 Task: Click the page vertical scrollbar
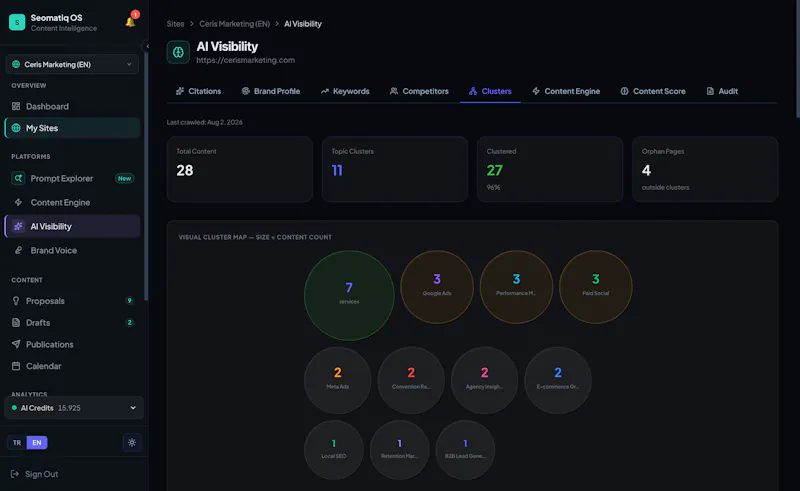tap(797, 59)
